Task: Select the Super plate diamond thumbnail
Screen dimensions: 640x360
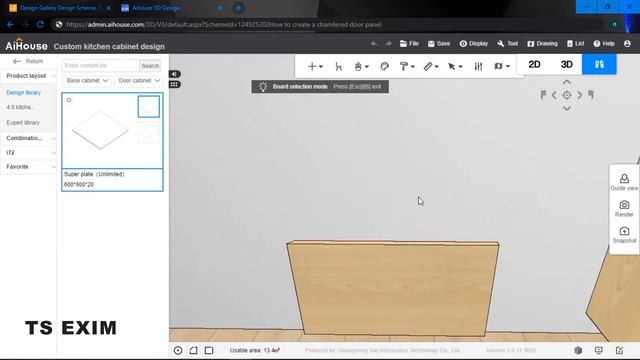Action: click(x=100, y=131)
